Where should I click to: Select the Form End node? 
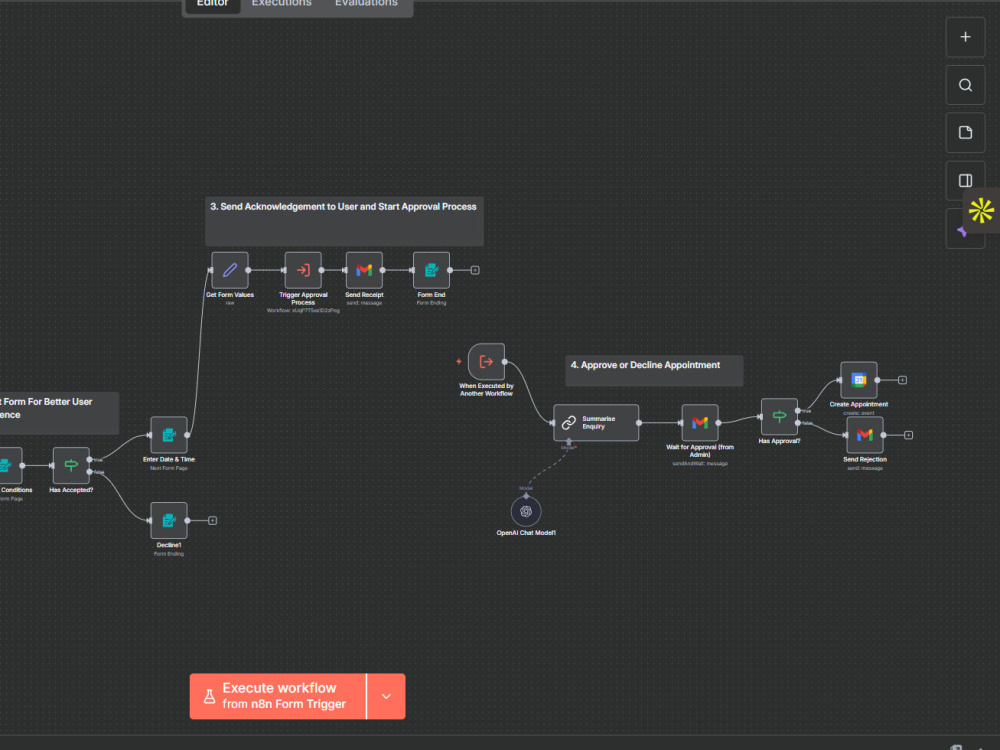point(431,270)
